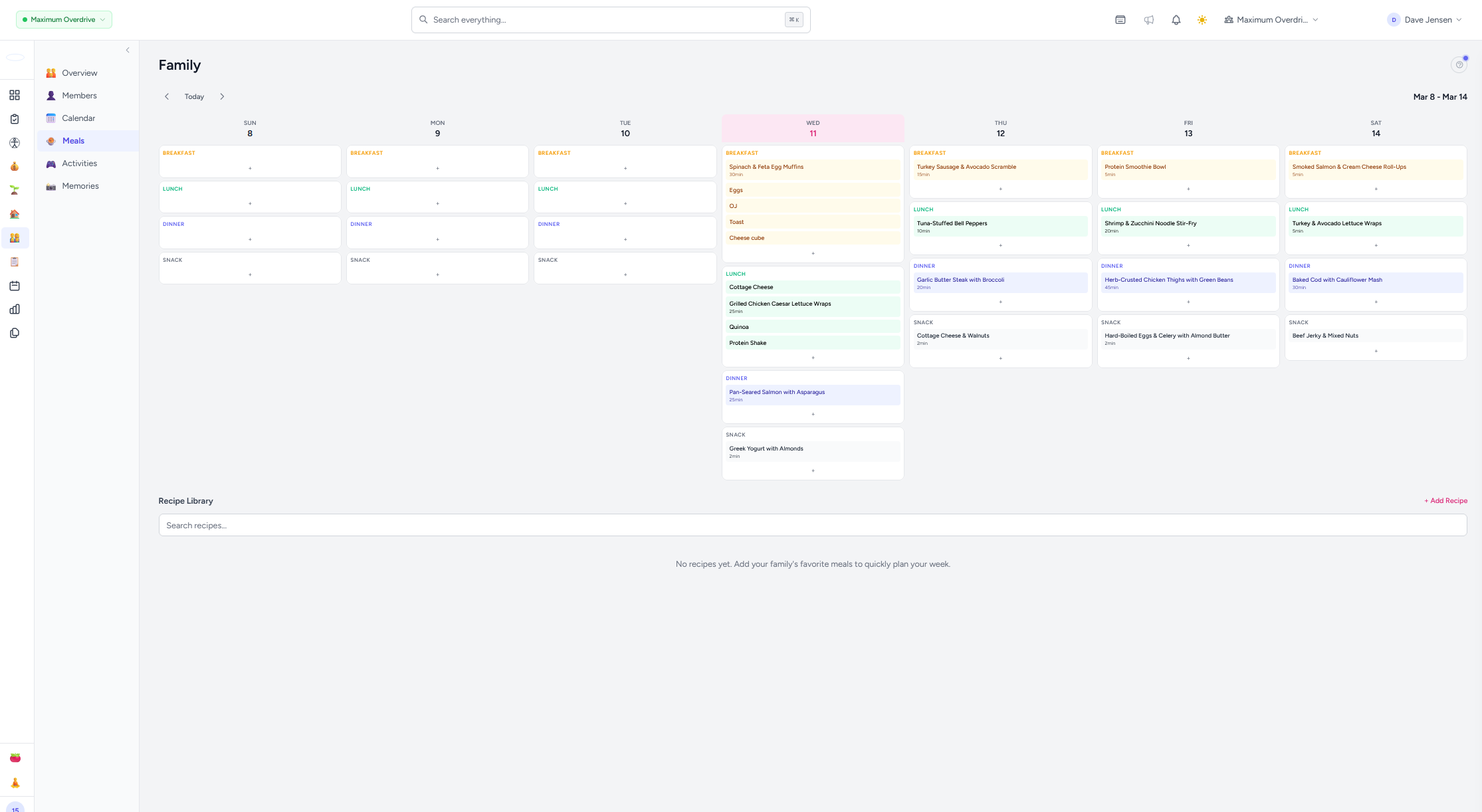1482x812 pixels.
Task: Expand the Maximum Overdrive selector at top left
Action: point(63,19)
